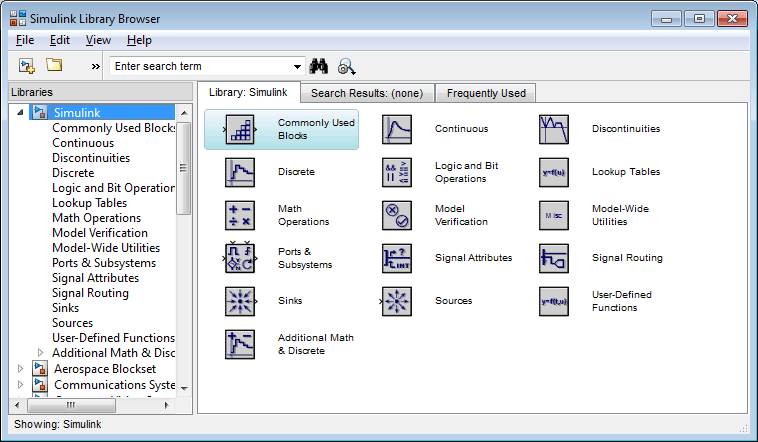Switch to the Library: Simulink tab
Image resolution: width=758 pixels, height=442 pixels.
pos(248,92)
